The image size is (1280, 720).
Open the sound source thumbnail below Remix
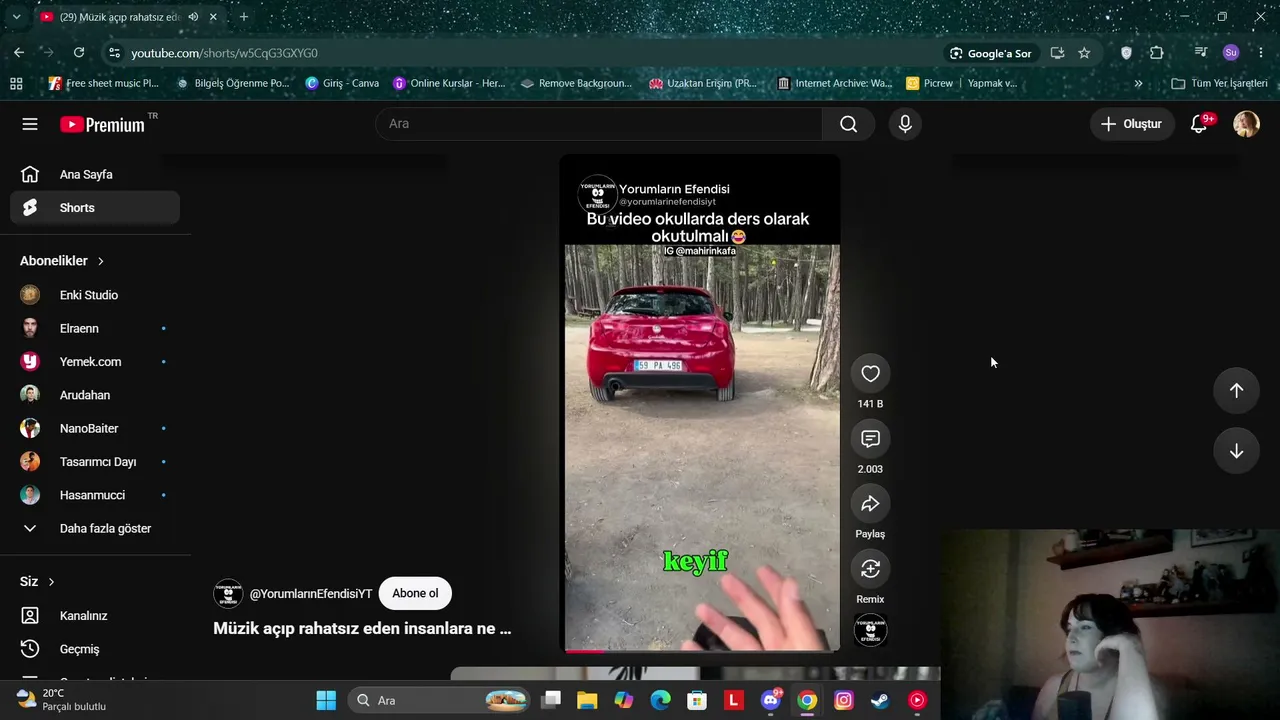(870, 631)
